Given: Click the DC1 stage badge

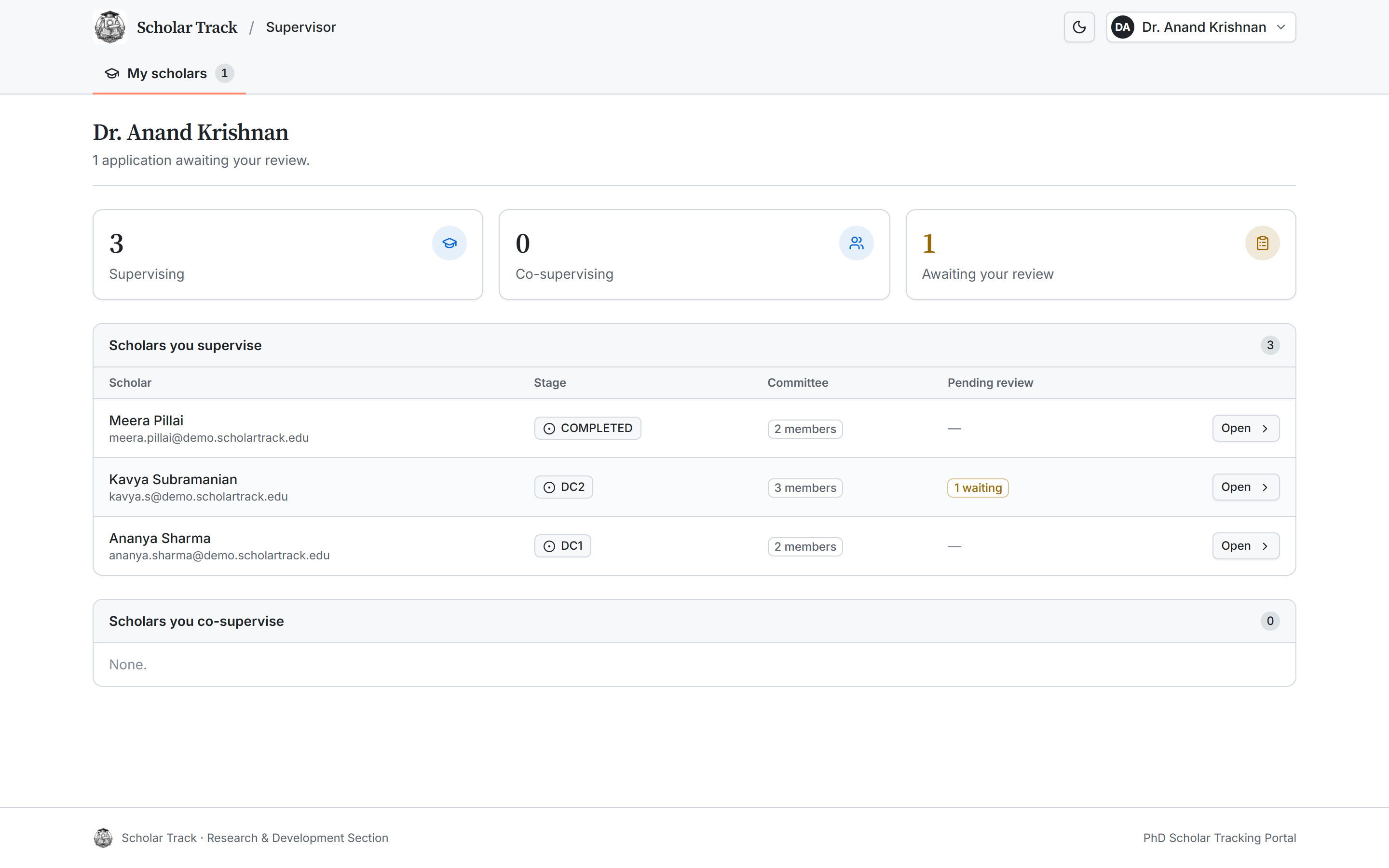Looking at the screenshot, I should tap(562, 546).
